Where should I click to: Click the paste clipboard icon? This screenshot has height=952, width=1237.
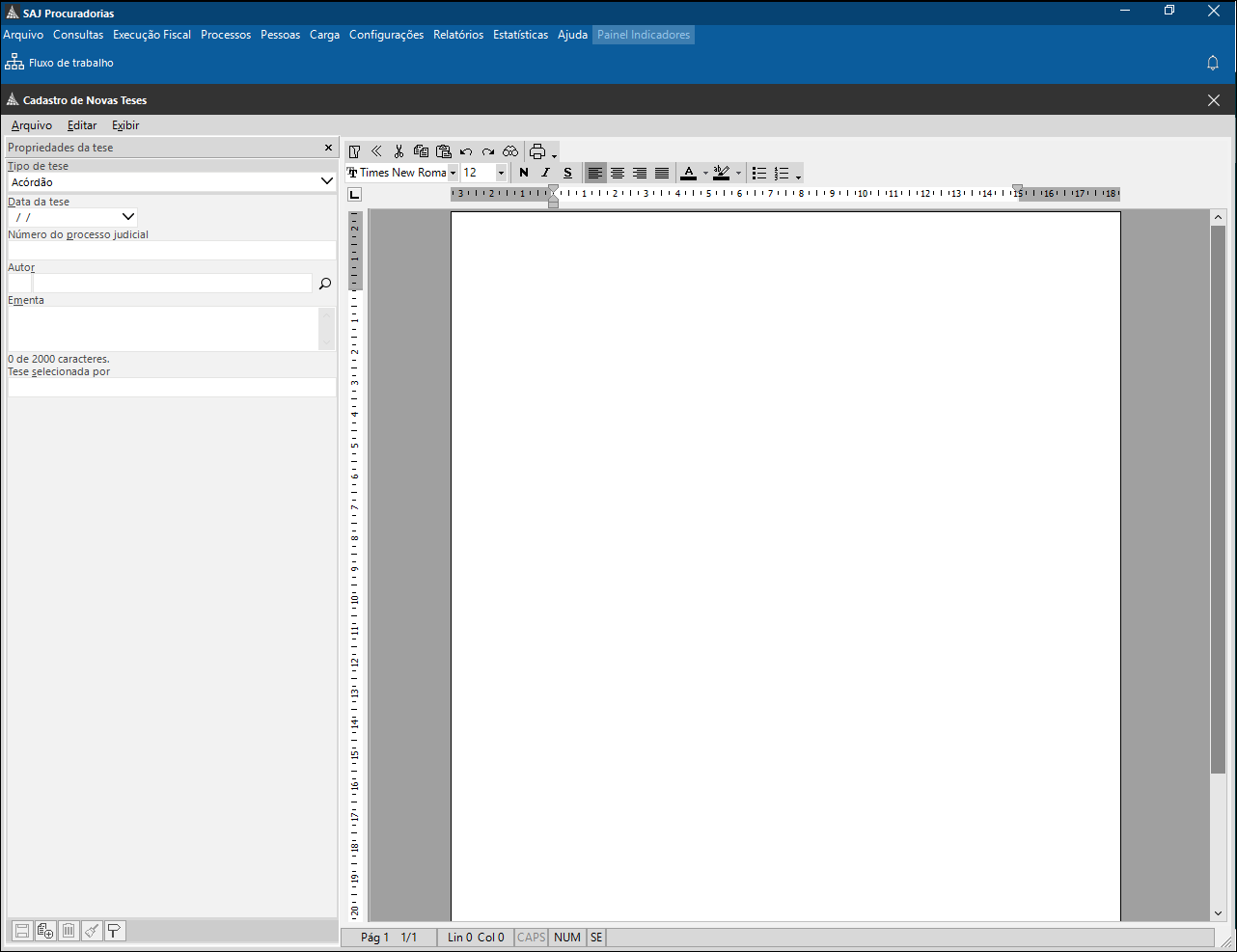pyautogui.click(x=444, y=151)
